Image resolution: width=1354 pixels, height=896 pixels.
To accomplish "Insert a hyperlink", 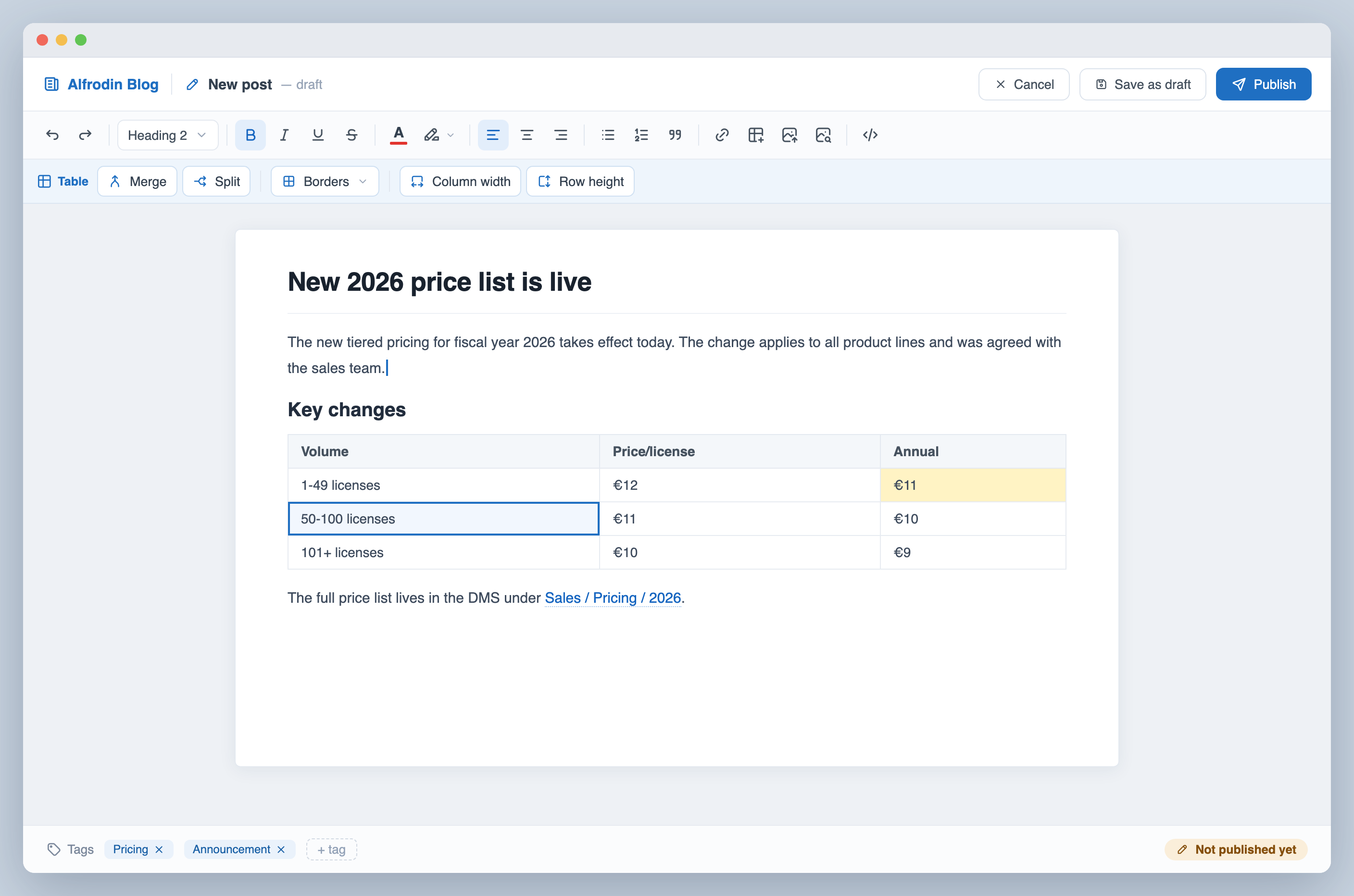I will coord(722,135).
